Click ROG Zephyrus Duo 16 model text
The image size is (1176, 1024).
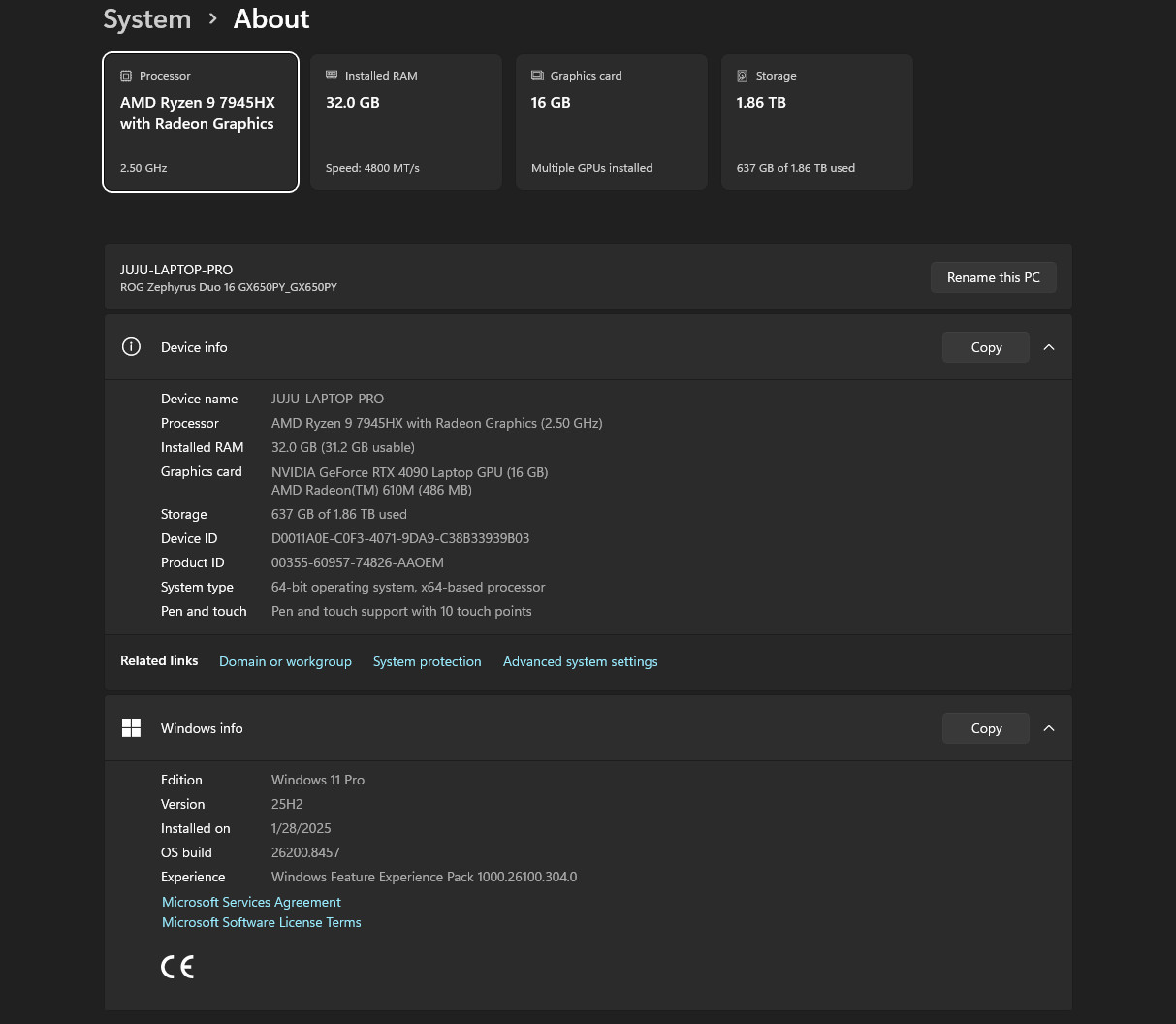click(x=229, y=287)
